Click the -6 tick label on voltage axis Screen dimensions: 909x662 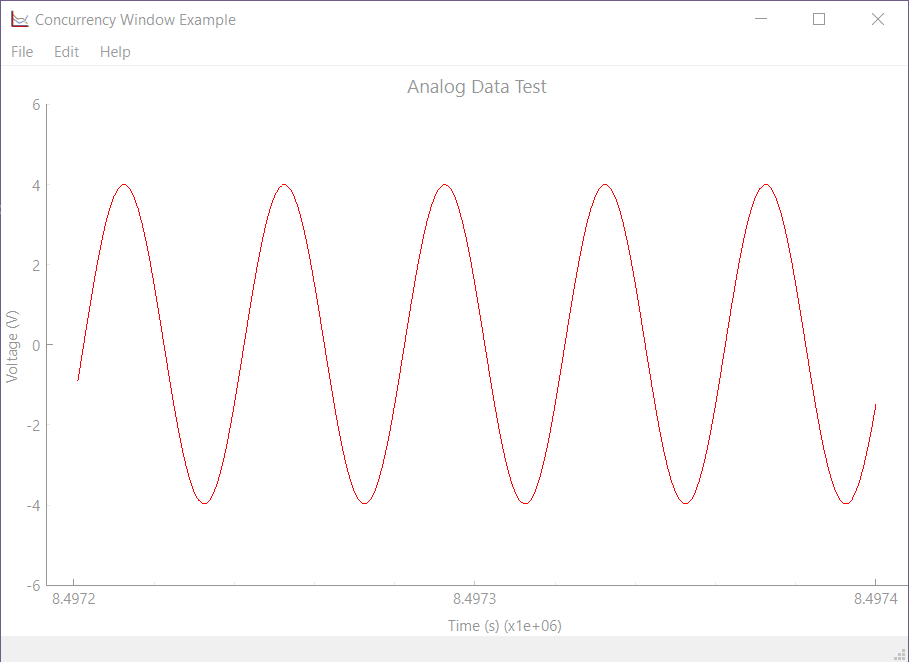coord(33,585)
